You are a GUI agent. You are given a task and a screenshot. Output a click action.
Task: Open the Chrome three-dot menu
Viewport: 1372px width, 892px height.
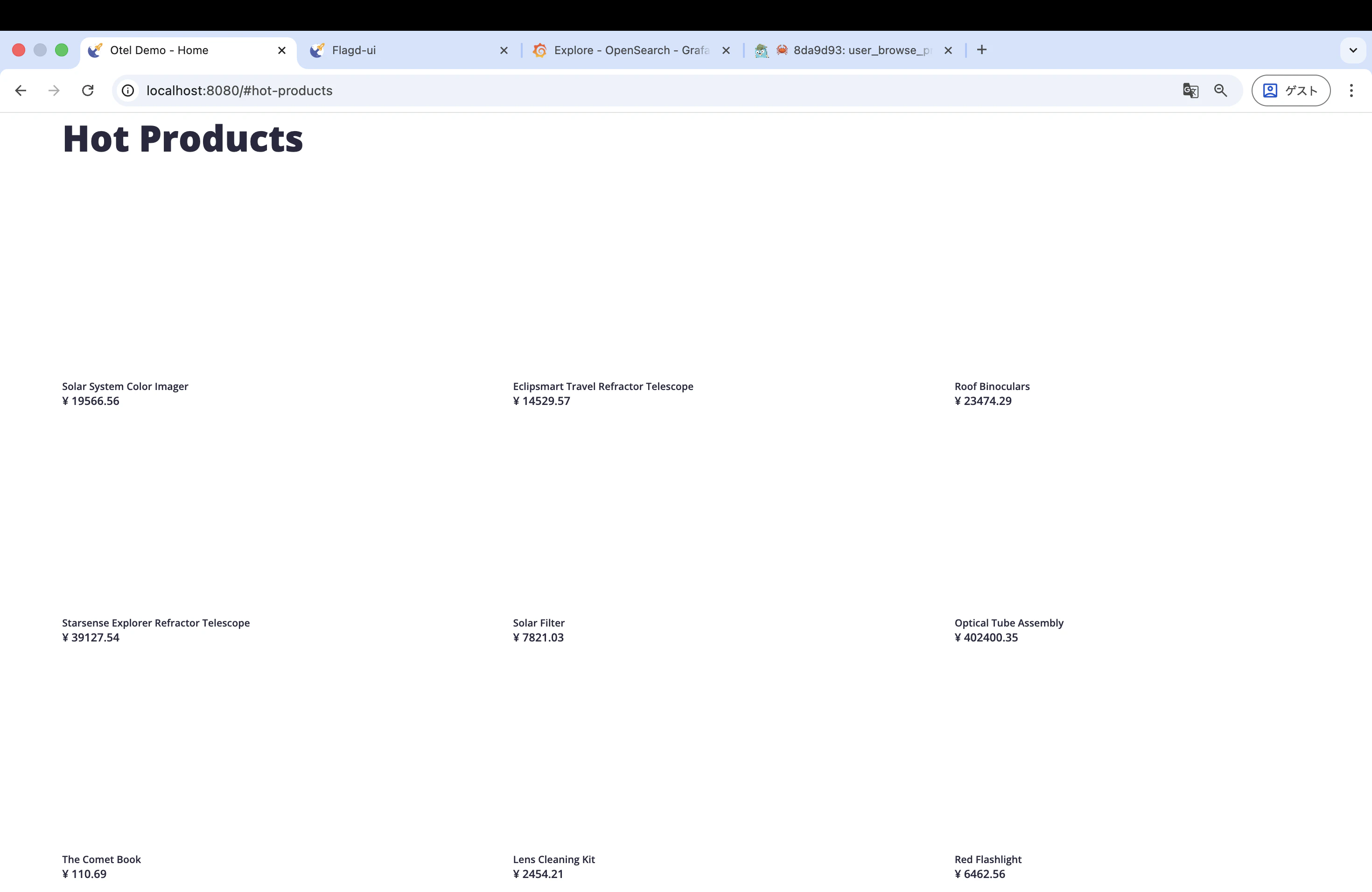tap(1351, 91)
